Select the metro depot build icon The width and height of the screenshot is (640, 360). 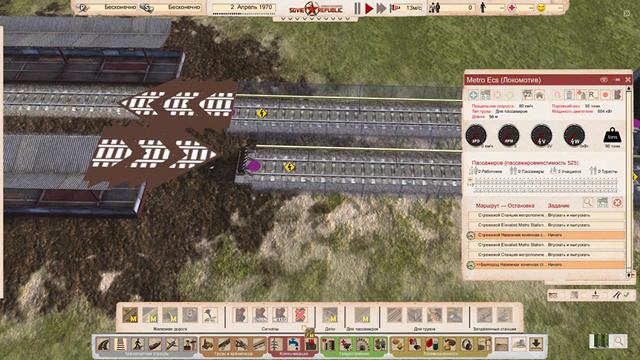[330, 315]
